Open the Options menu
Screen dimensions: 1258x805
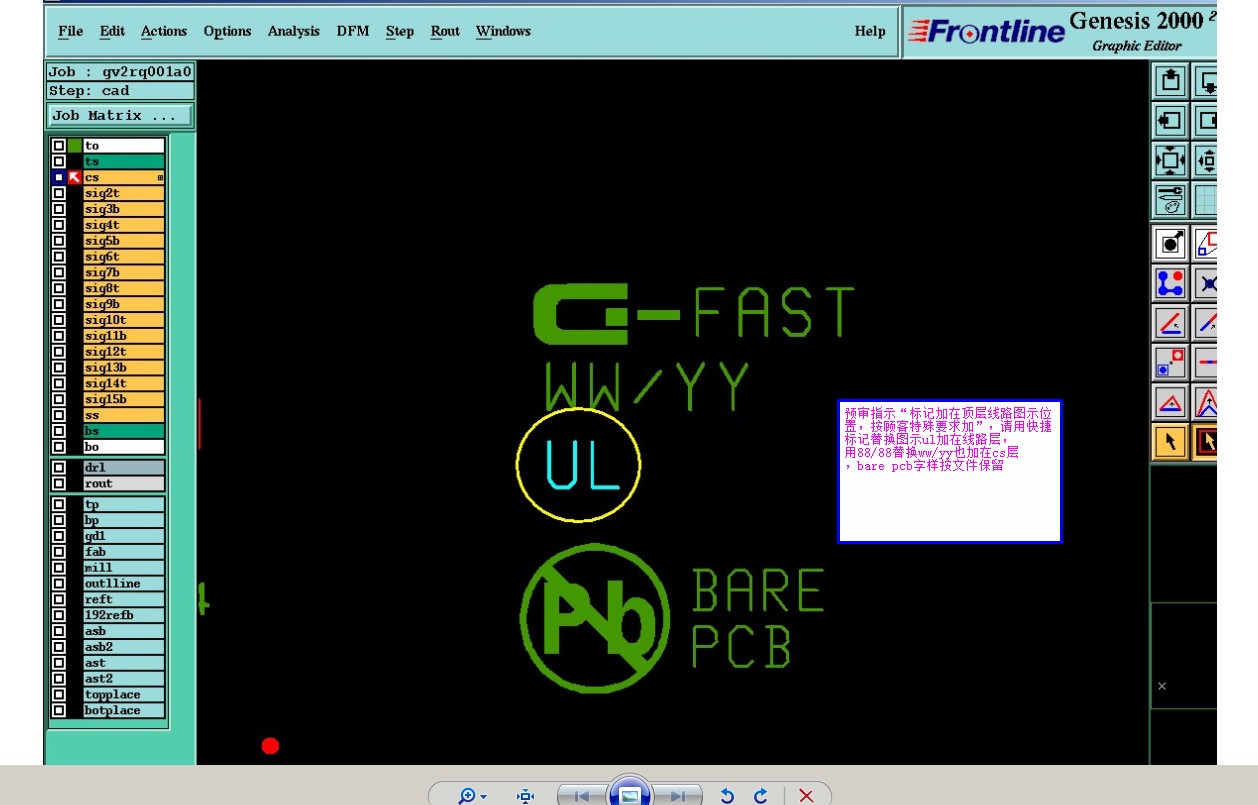click(227, 31)
